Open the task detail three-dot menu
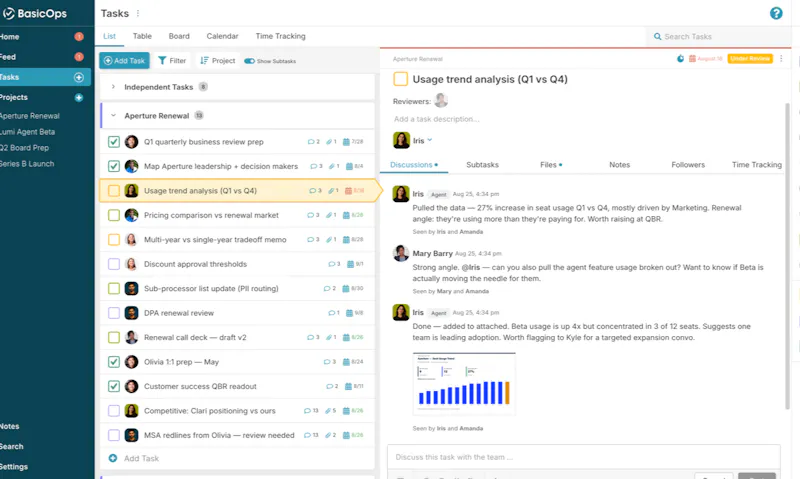Image resolution: width=800 pixels, height=479 pixels. click(x=781, y=59)
